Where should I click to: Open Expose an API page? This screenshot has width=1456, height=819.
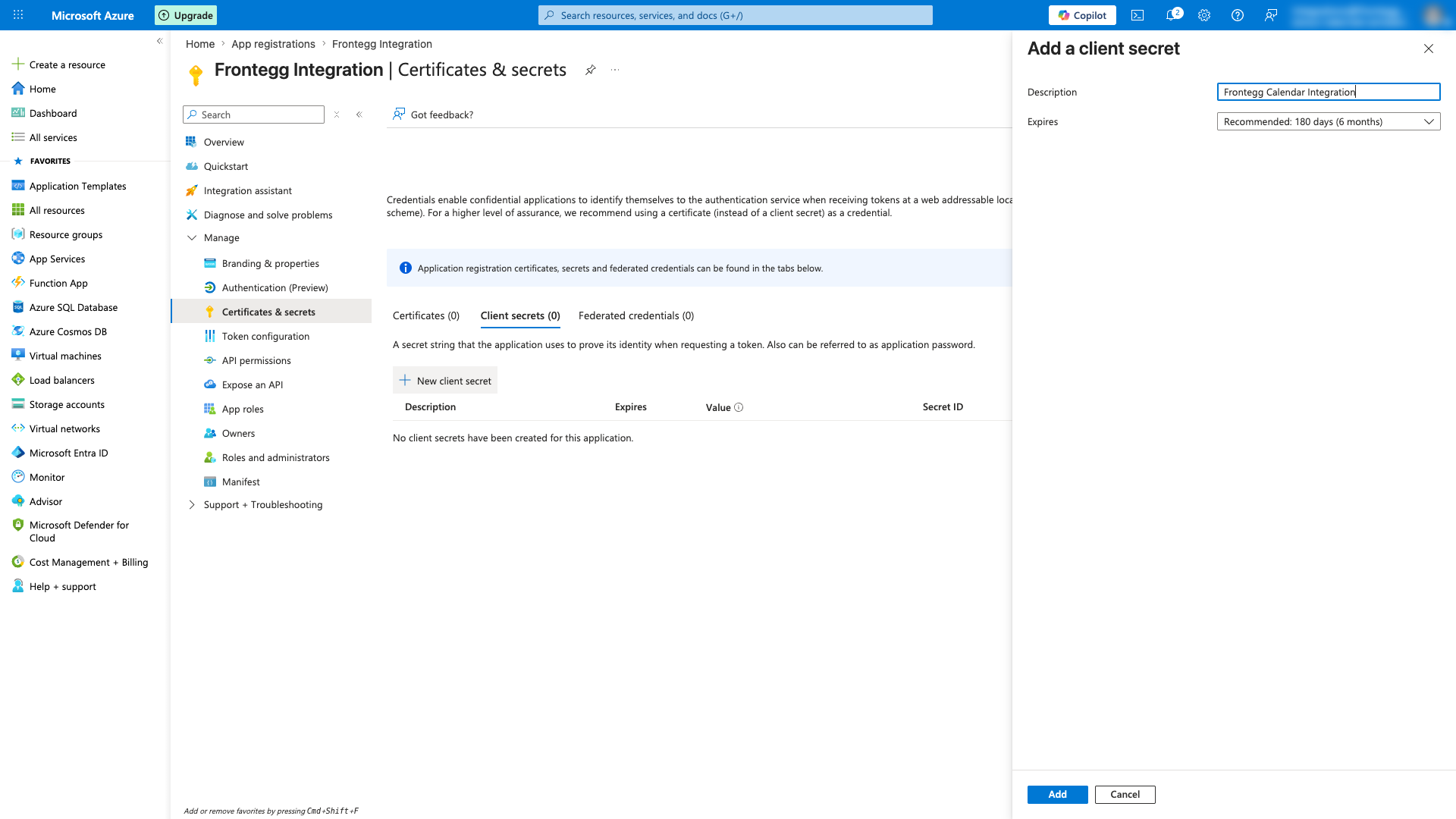tap(253, 384)
